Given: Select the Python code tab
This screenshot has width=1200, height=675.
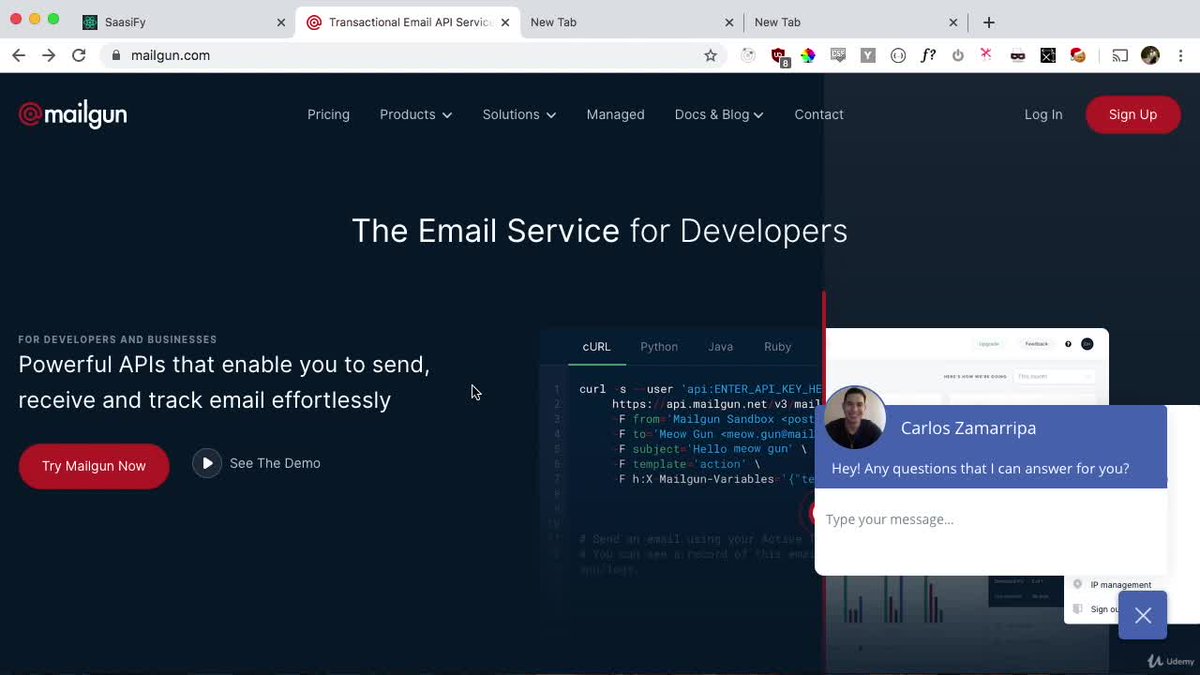Looking at the screenshot, I should (659, 347).
